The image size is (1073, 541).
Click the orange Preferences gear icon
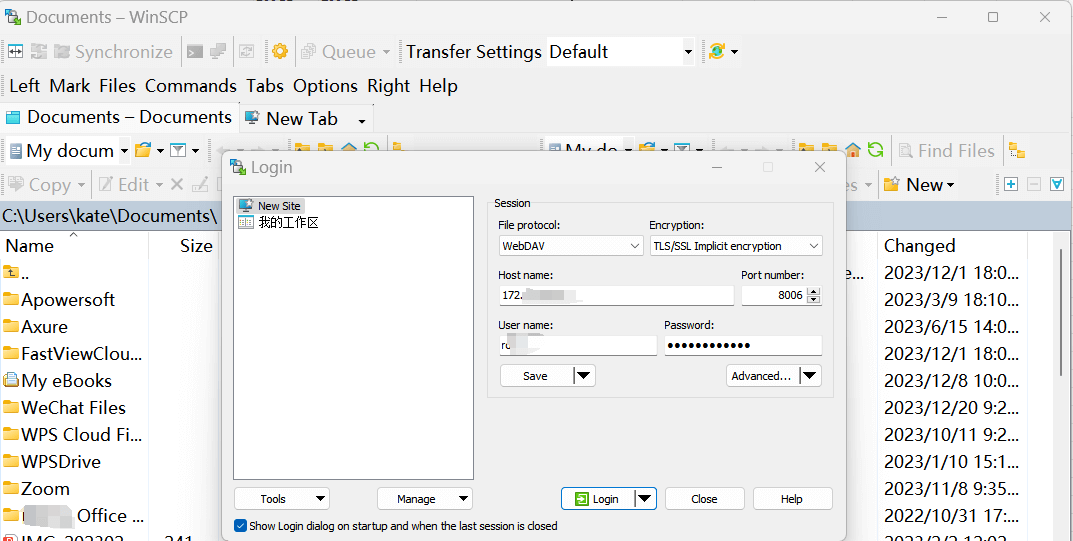279,51
